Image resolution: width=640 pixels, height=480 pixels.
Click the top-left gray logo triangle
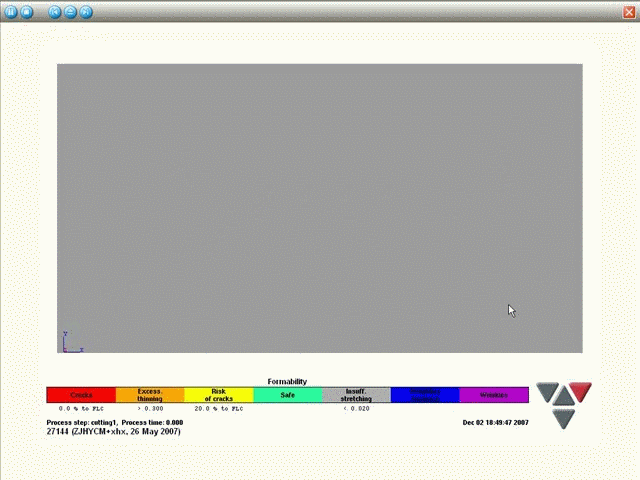click(547, 391)
